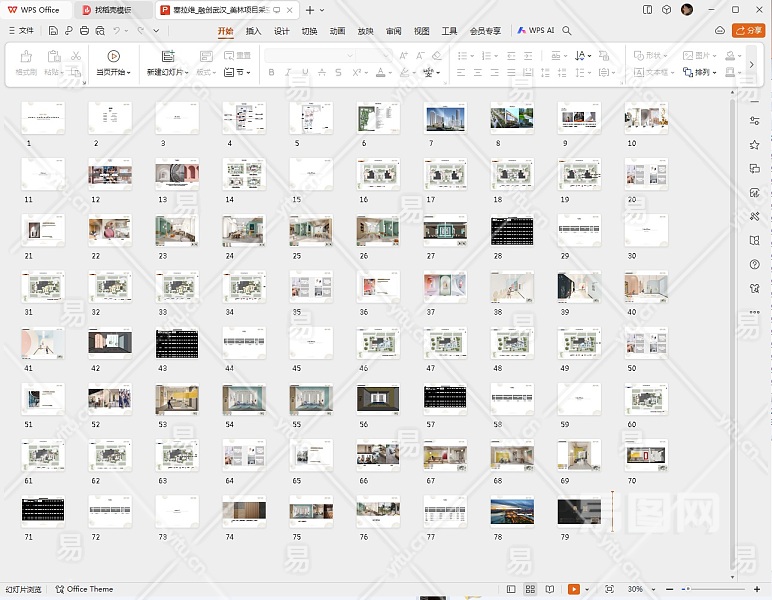Click the fit-to-window icon in status bar
Viewport: 772px width, 600px height.
609,590
